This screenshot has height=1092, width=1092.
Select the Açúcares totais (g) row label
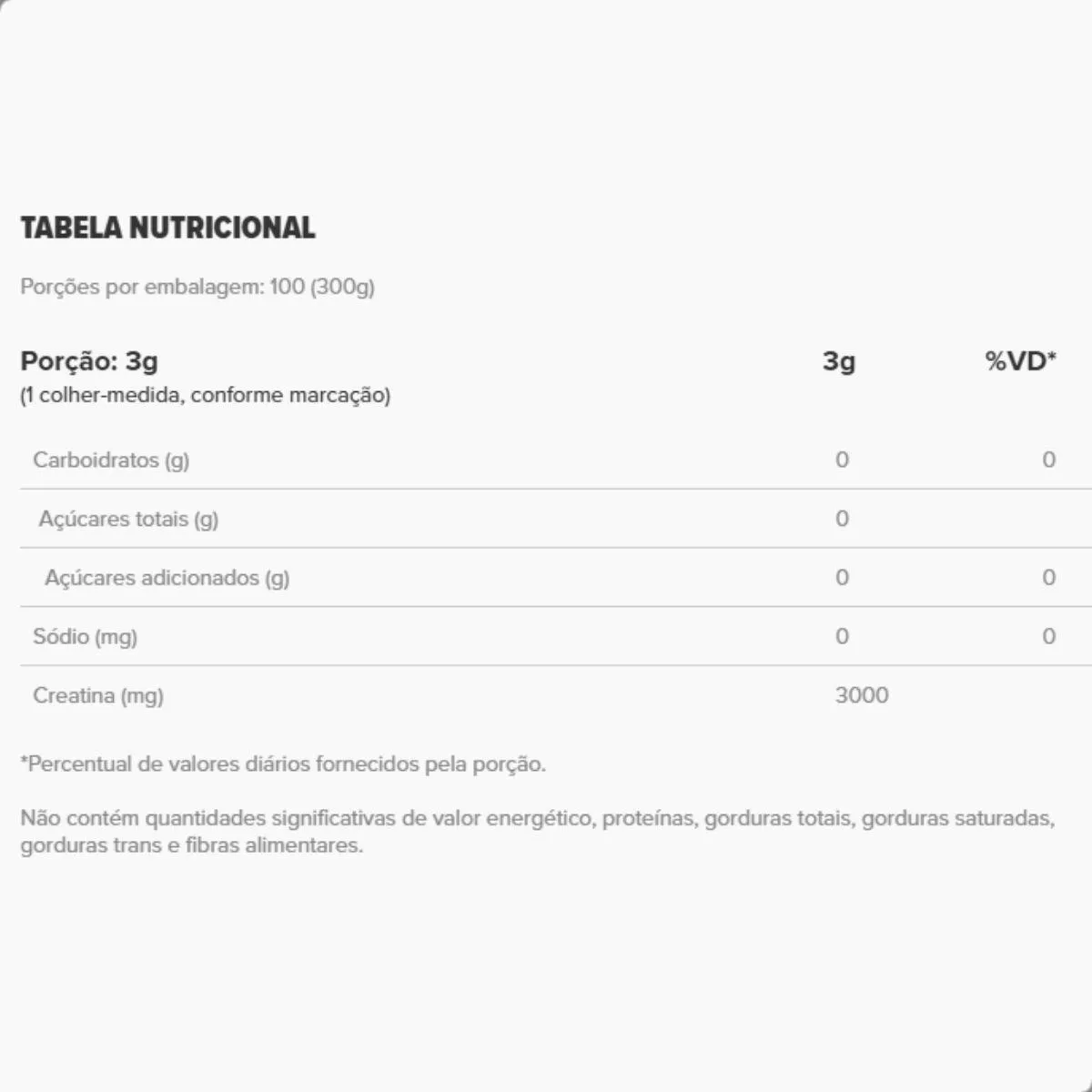click(x=128, y=519)
